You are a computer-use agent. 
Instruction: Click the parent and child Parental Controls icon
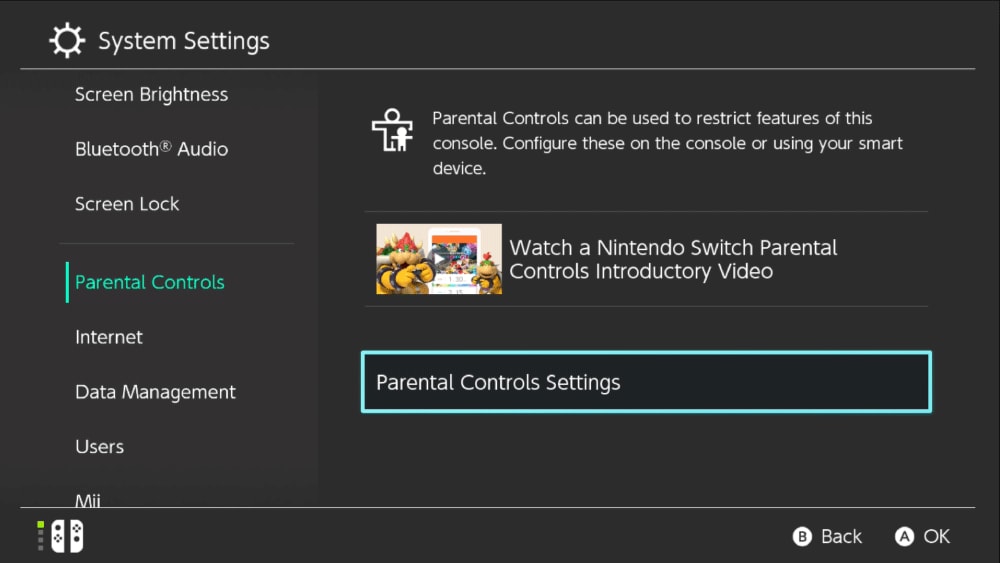point(392,130)
